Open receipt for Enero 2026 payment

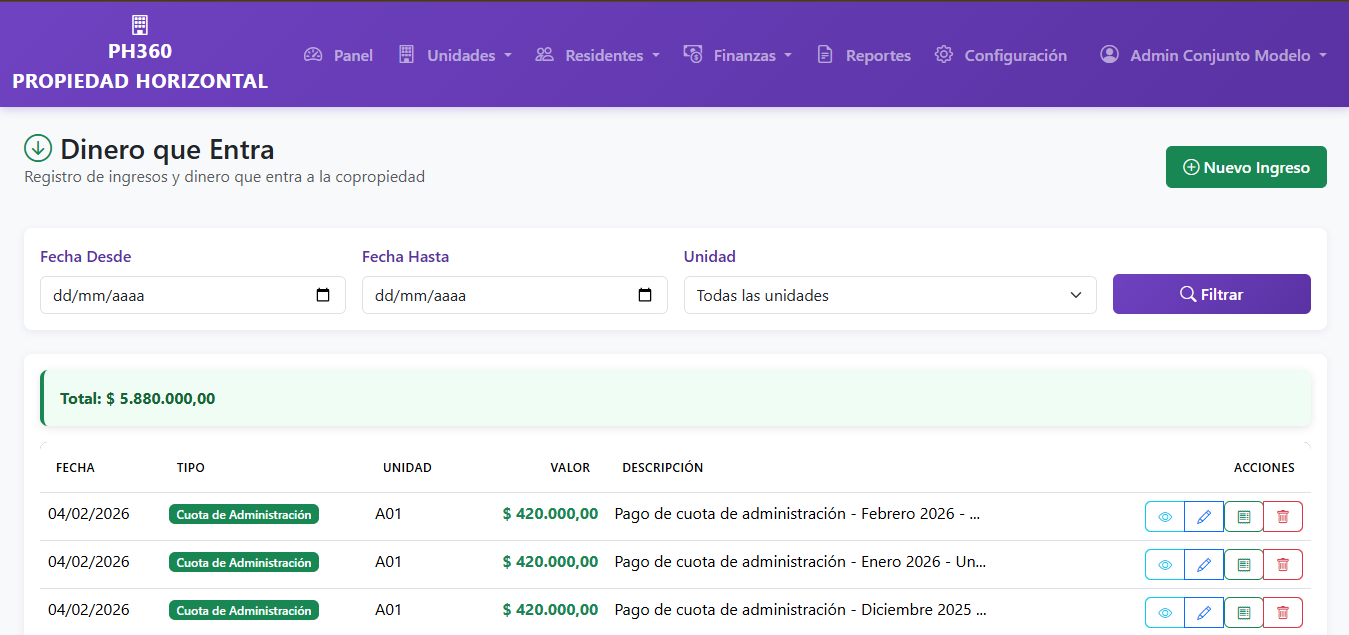[1244, 565]
